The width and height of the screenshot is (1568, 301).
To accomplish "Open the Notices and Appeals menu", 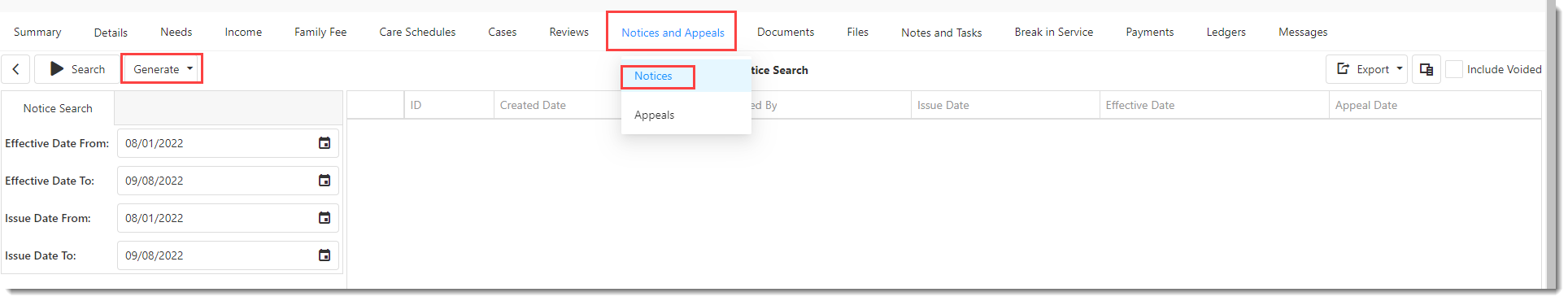I will pos(673,33).
